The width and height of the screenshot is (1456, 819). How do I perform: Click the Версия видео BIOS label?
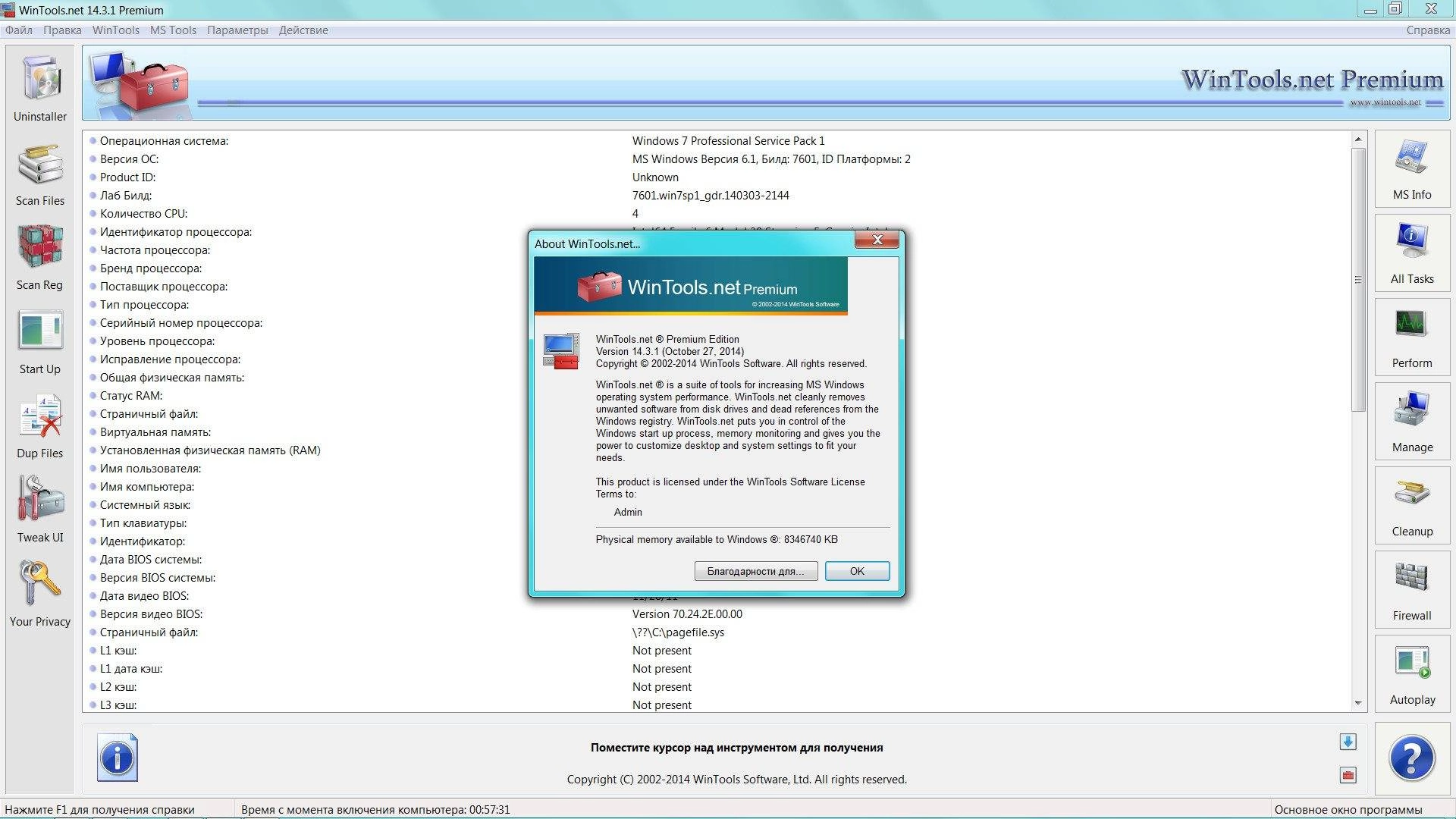pos(151,614)
